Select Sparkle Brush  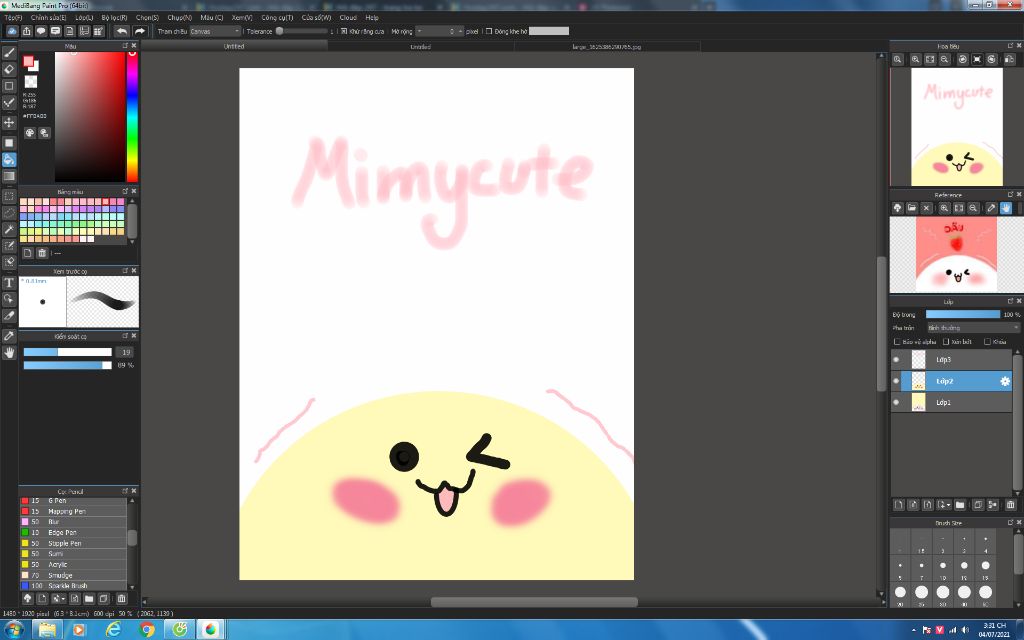coord(73,586)
